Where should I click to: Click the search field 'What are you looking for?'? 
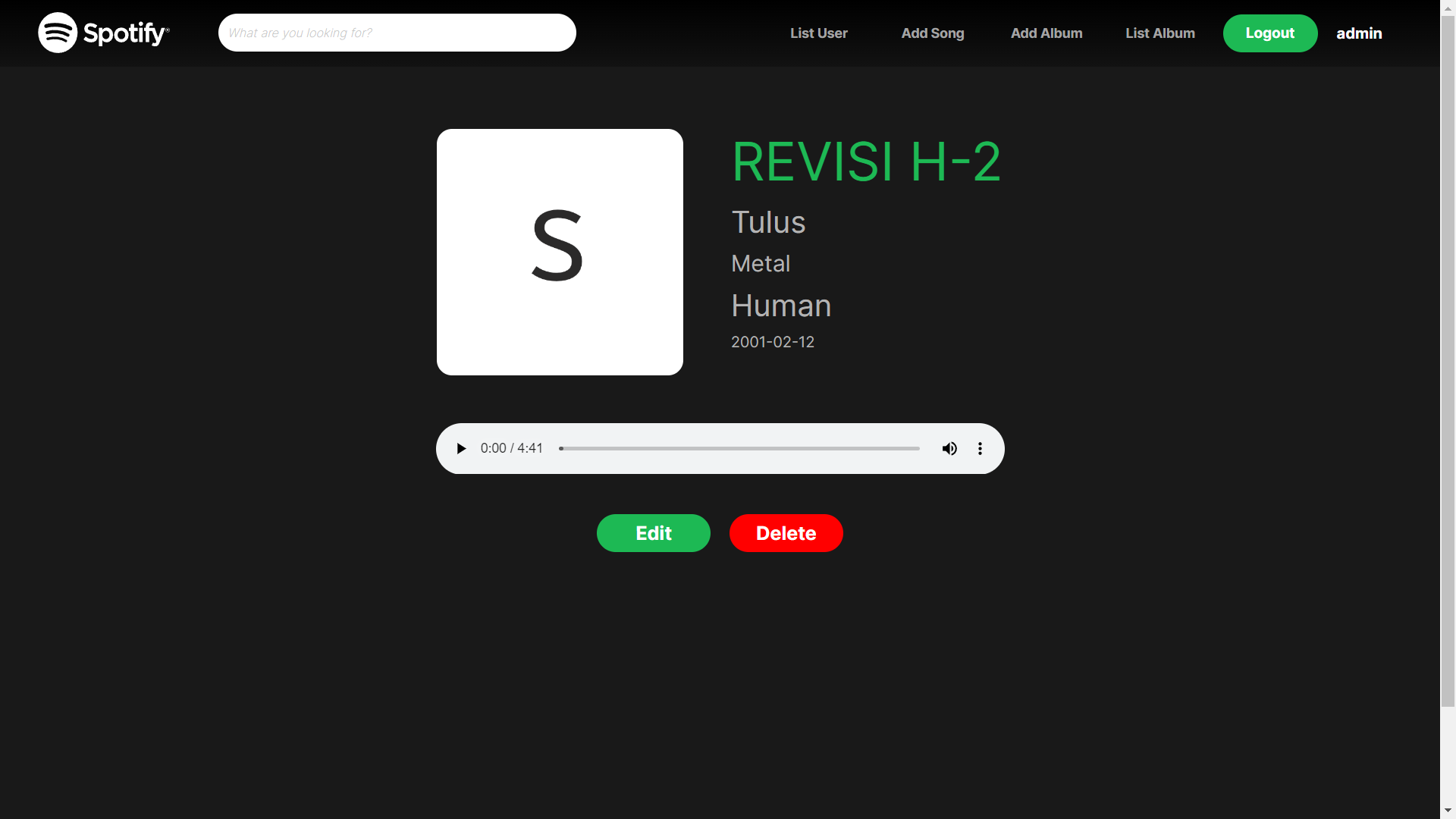[x=397, y=33]
